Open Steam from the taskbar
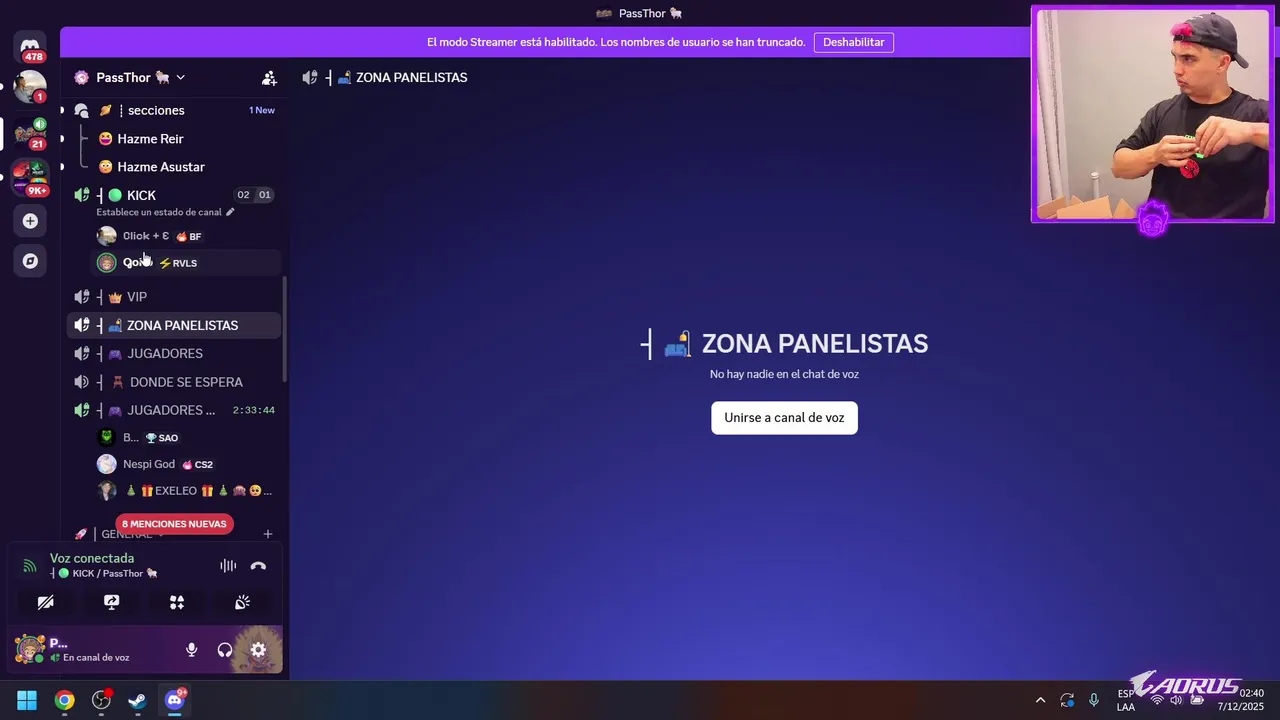Screen dimensions: 1280x720 [x=137, y=700]
